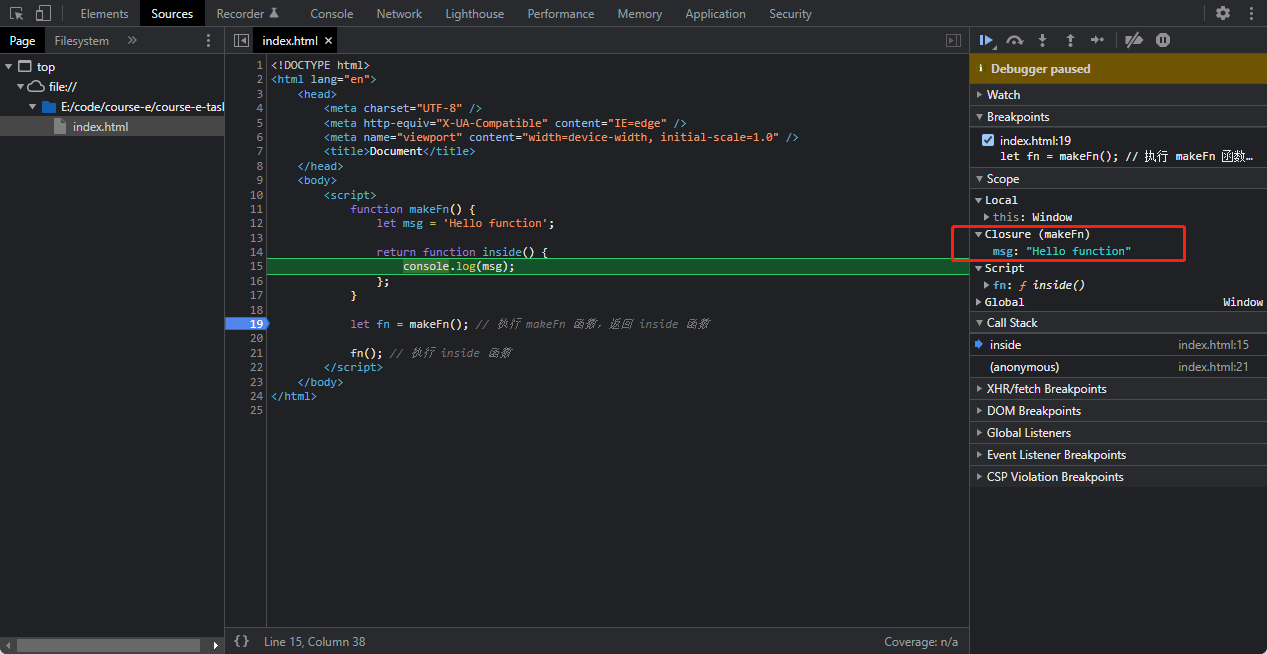Viewport: 1267px width, 654px height.
Task: Collapse the top frame tree node
Action: [x=9, y=67]
